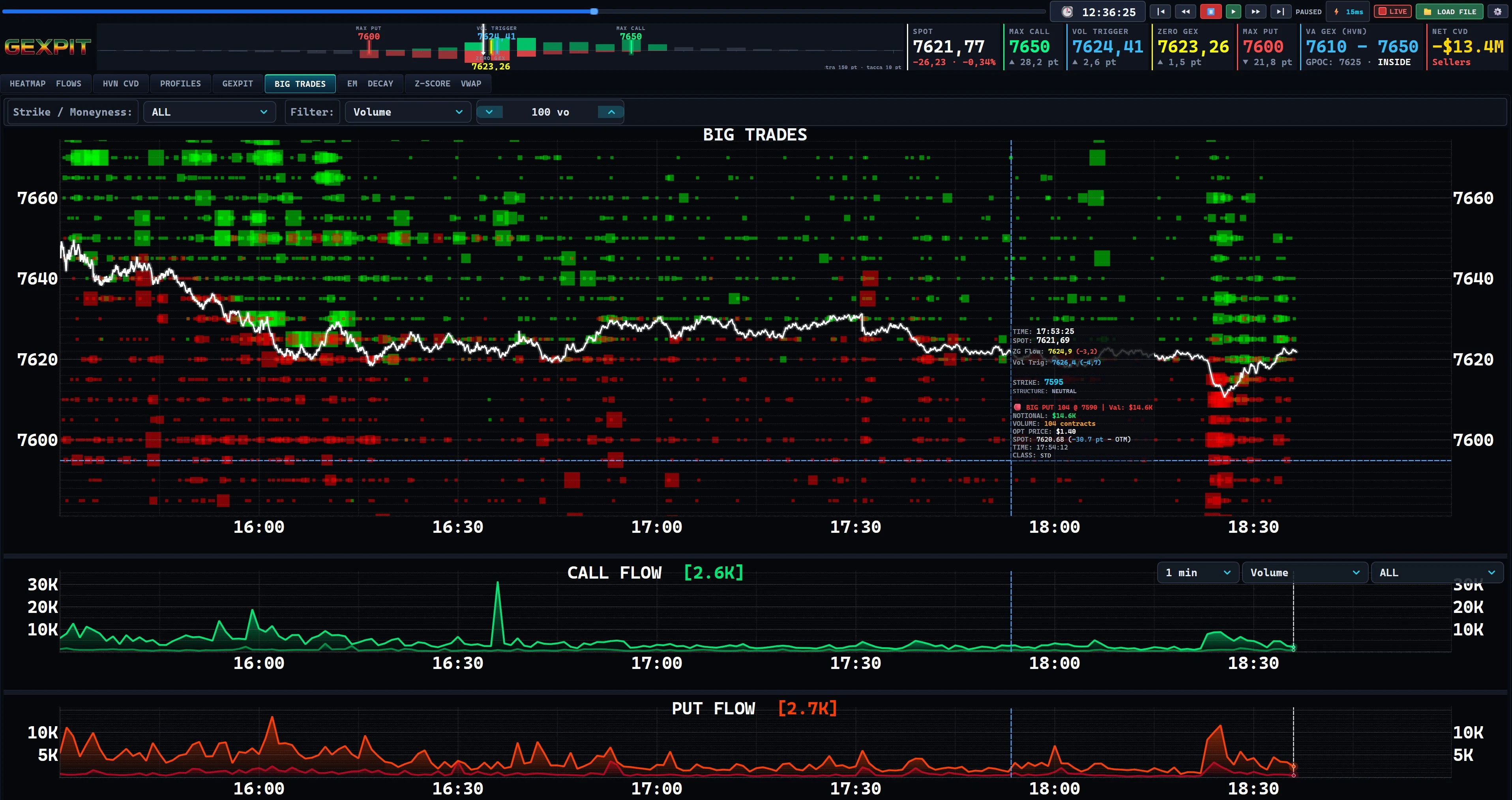Open the HEATMAP FLOWS tab

[x=45, y=84]
